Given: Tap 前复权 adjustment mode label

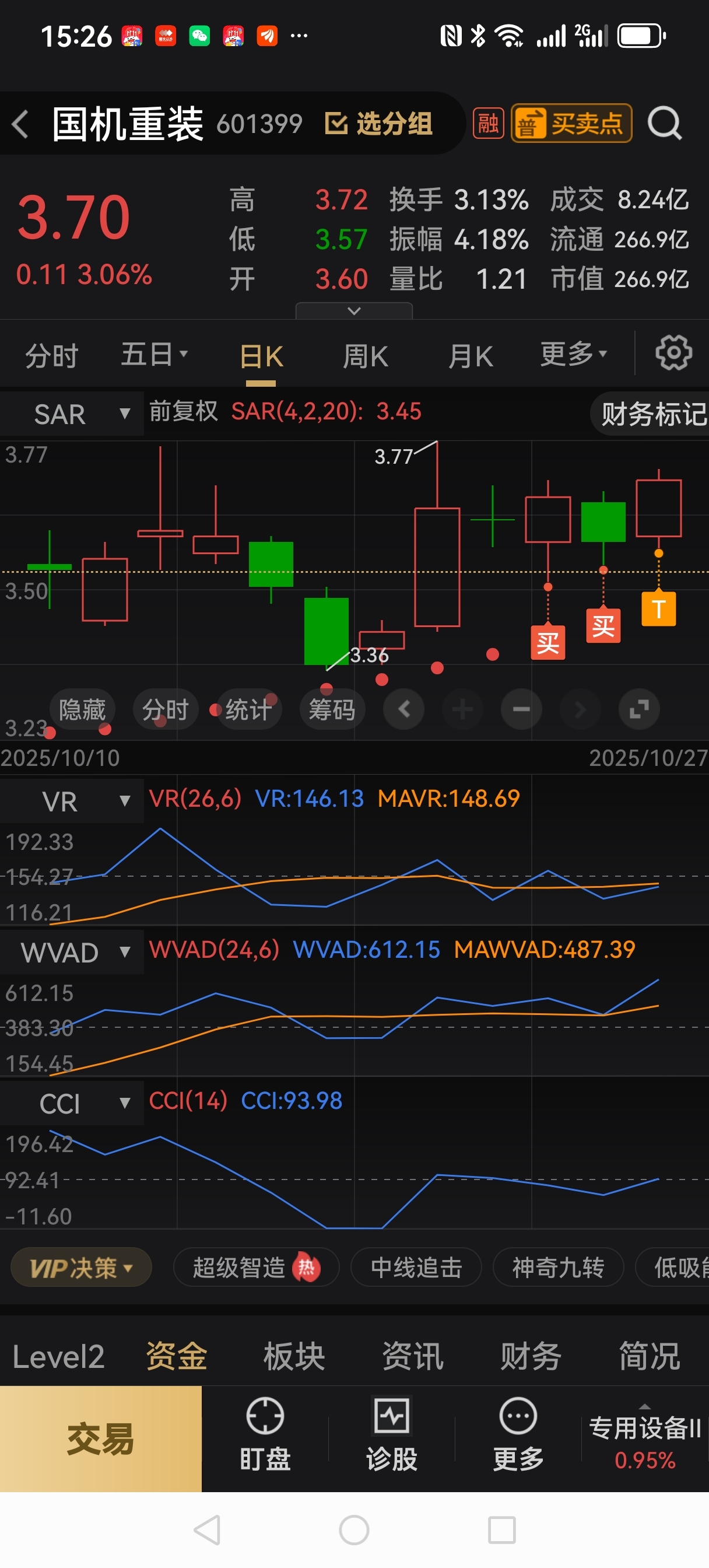Looking at the screenshot, I should pos(183,411).
